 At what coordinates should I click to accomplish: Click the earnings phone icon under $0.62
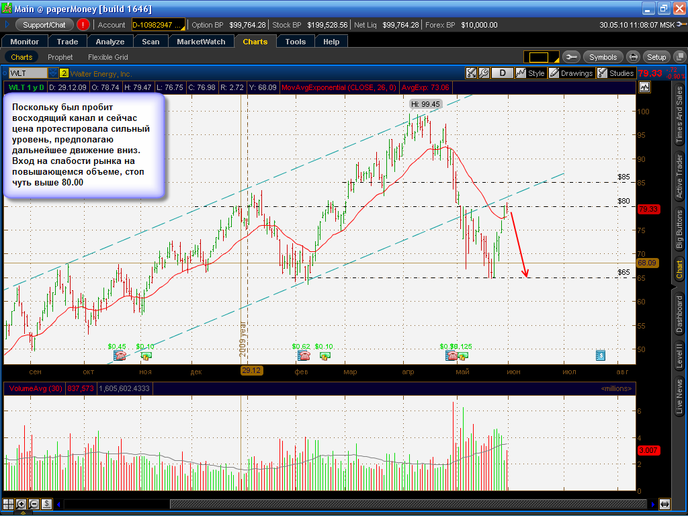tap(304, 355)
